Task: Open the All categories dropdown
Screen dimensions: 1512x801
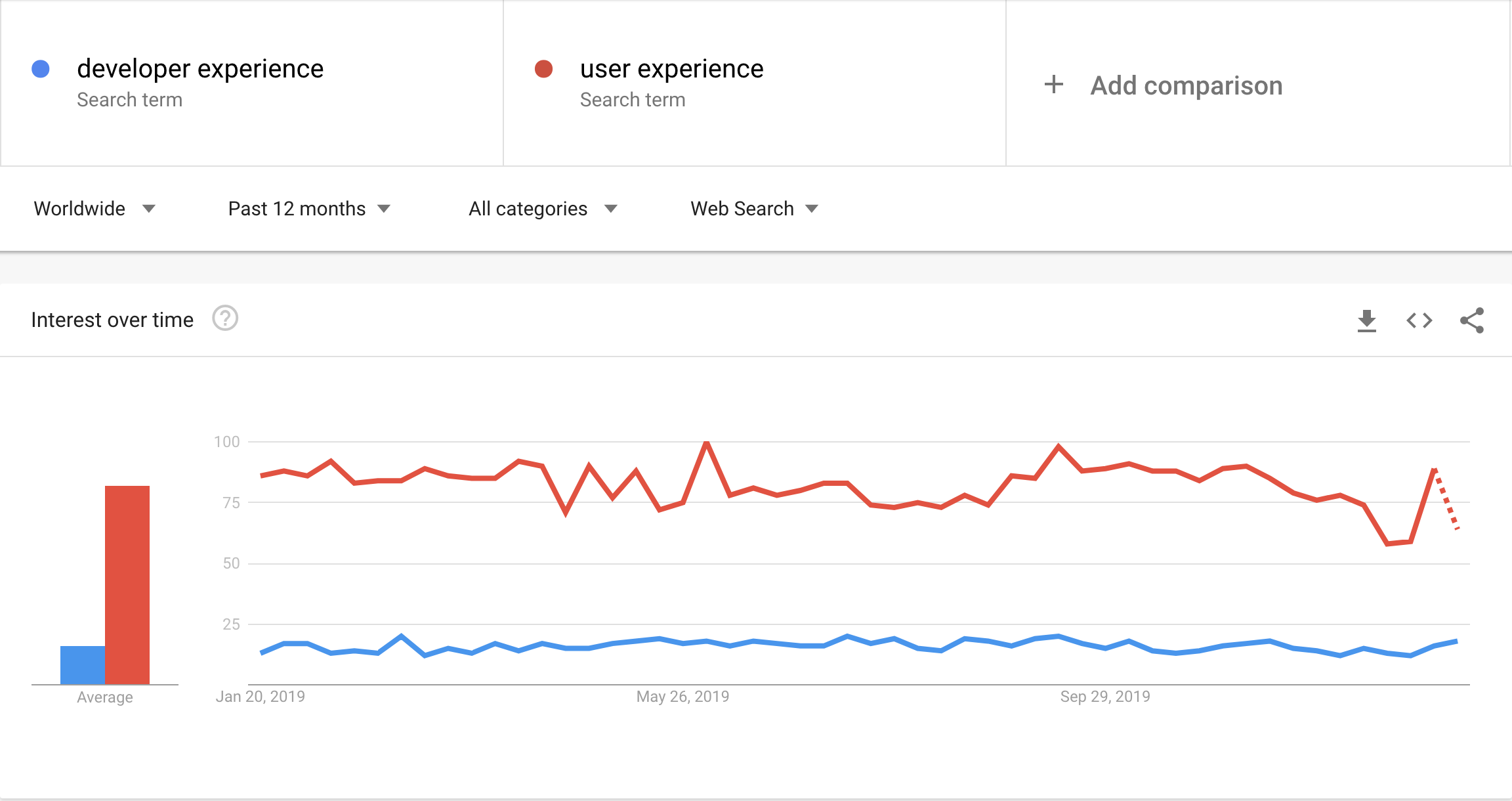Action: (543, 209)
